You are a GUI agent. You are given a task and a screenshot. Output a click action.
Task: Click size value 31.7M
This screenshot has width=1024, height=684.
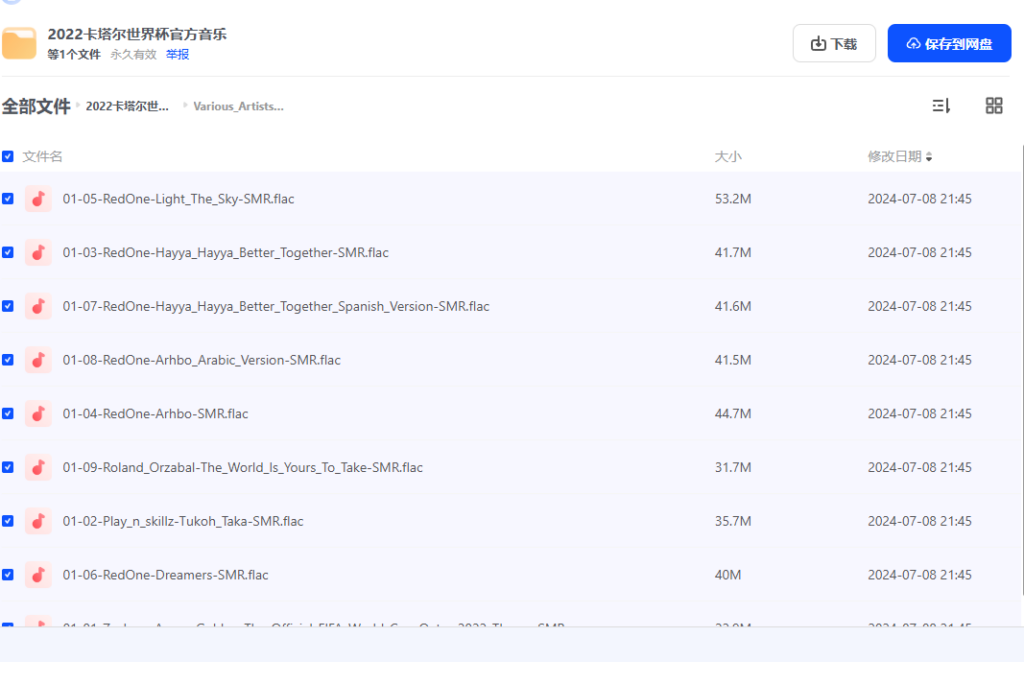tap(733, 467)
